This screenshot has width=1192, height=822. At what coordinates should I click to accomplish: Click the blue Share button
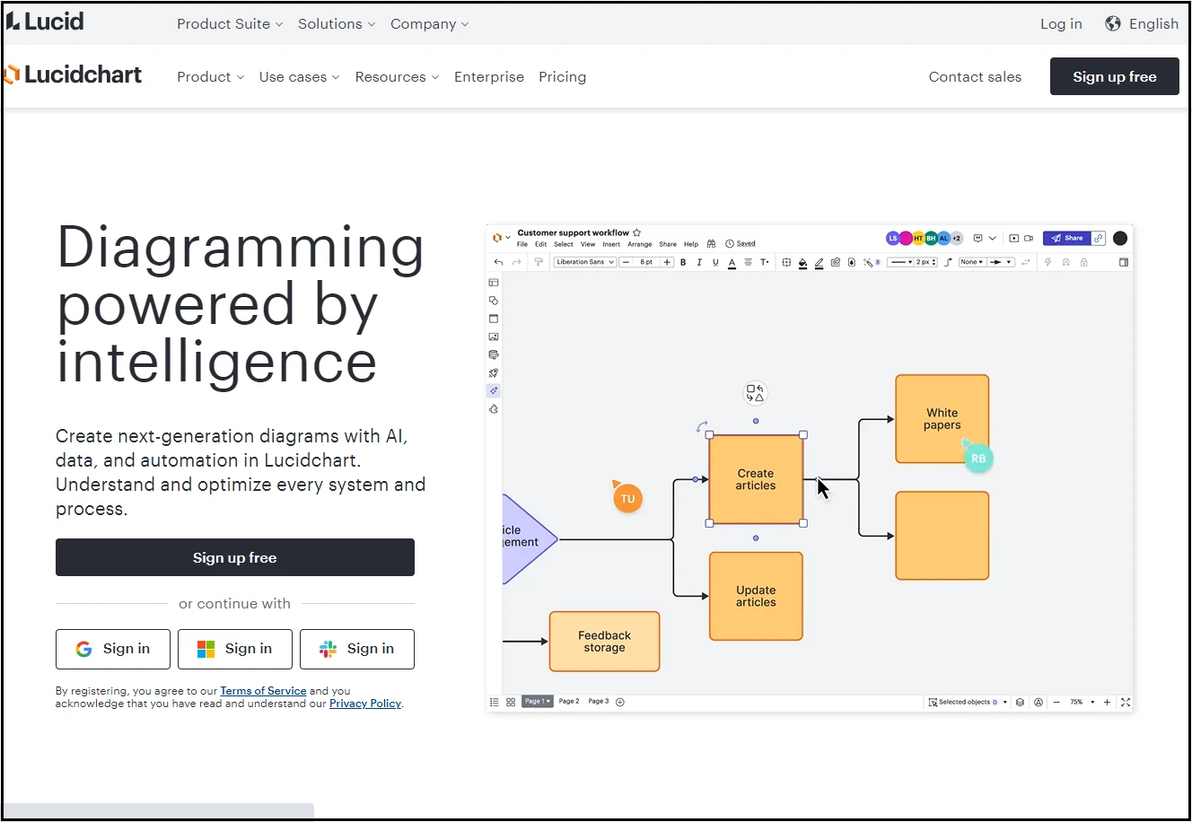coord(1067,238)
